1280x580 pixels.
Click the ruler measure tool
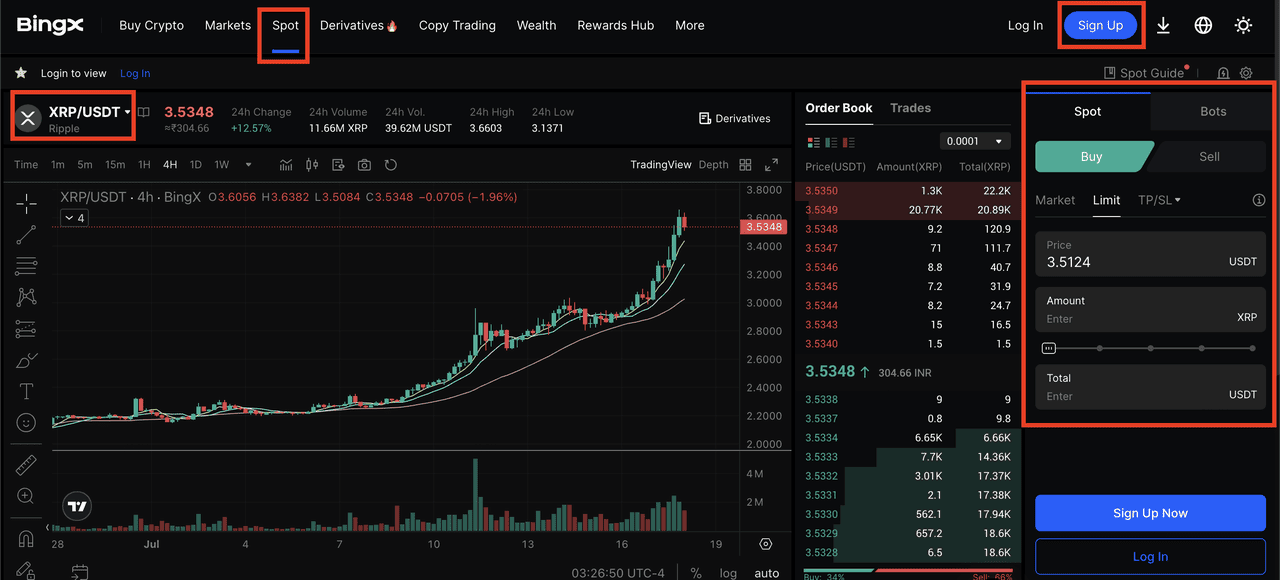tap(26, 466)
